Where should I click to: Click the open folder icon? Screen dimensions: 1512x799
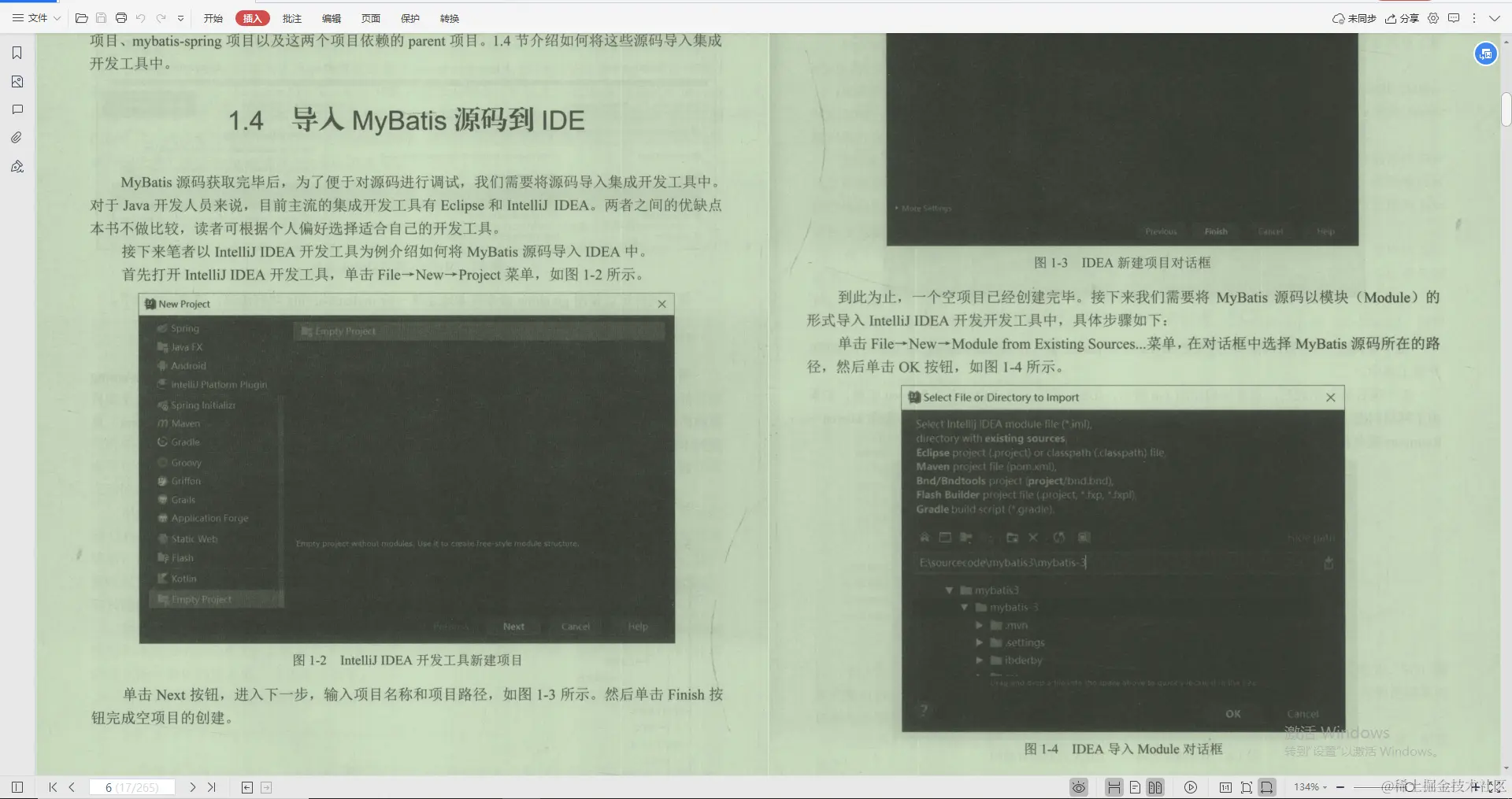tap(81, 18)
